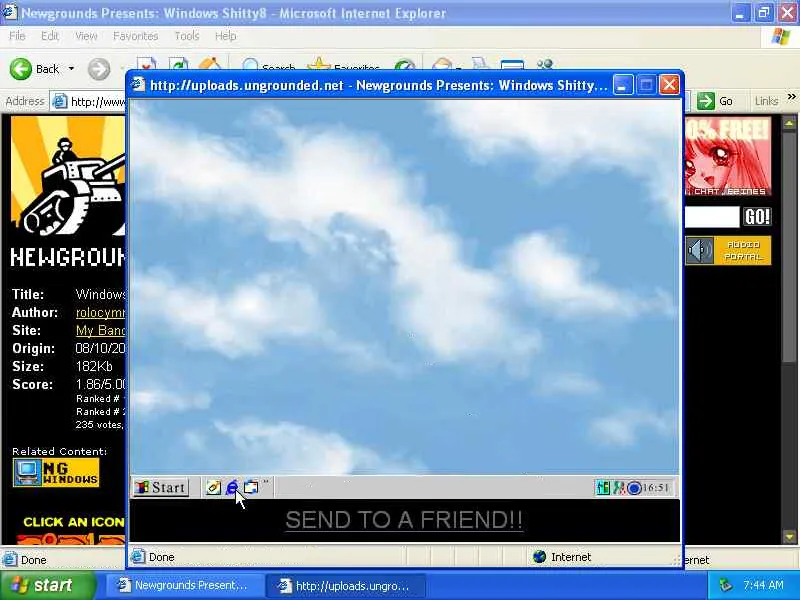Click the CLICK AN ICON yellow text

pos(74,522)
